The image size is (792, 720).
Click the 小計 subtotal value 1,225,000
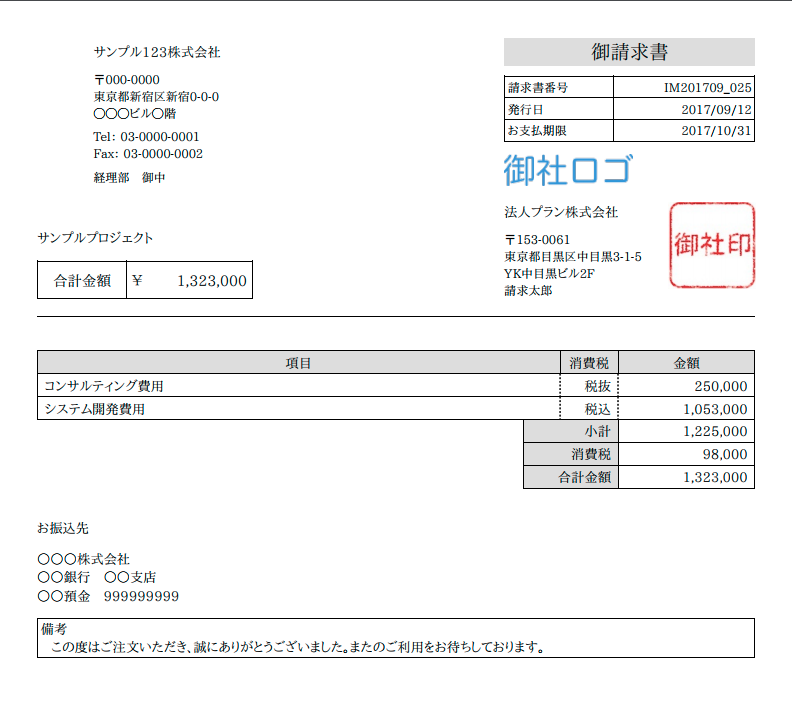click(x=714, y=432)
